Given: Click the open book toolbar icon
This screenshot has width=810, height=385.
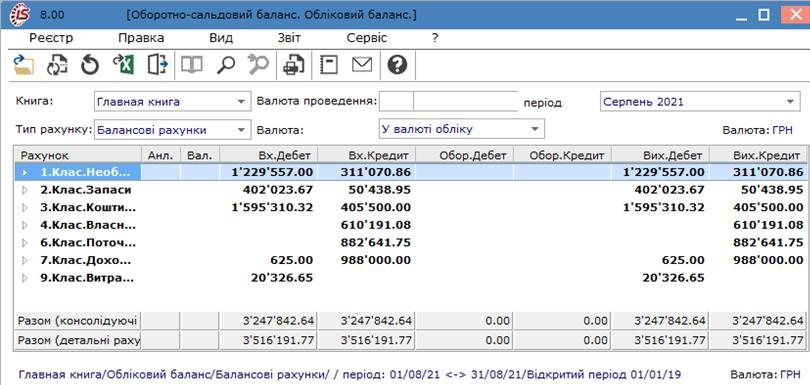Looking at the screenshot, I should 192,65.
